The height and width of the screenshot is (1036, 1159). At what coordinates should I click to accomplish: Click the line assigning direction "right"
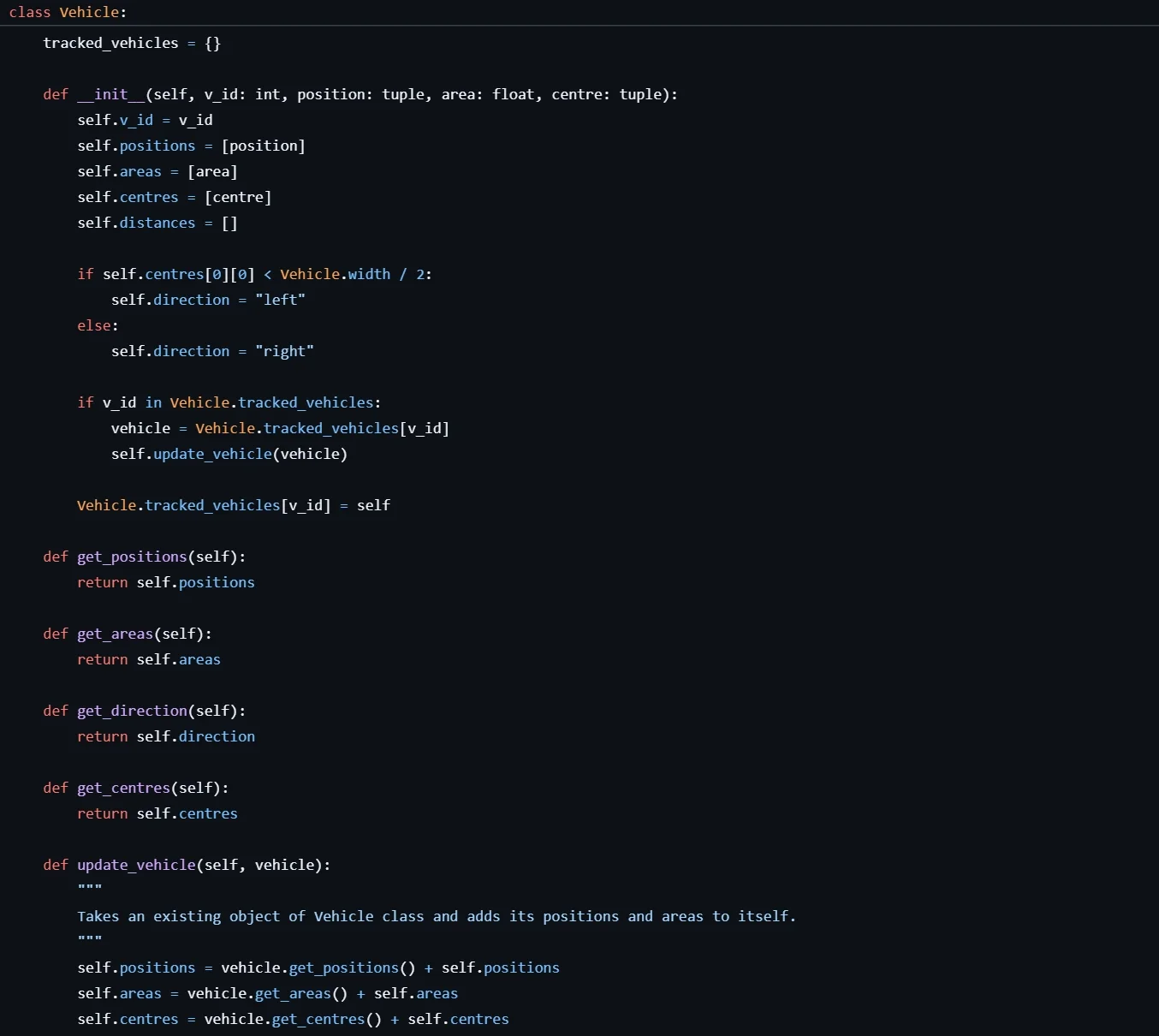(212, 351)
